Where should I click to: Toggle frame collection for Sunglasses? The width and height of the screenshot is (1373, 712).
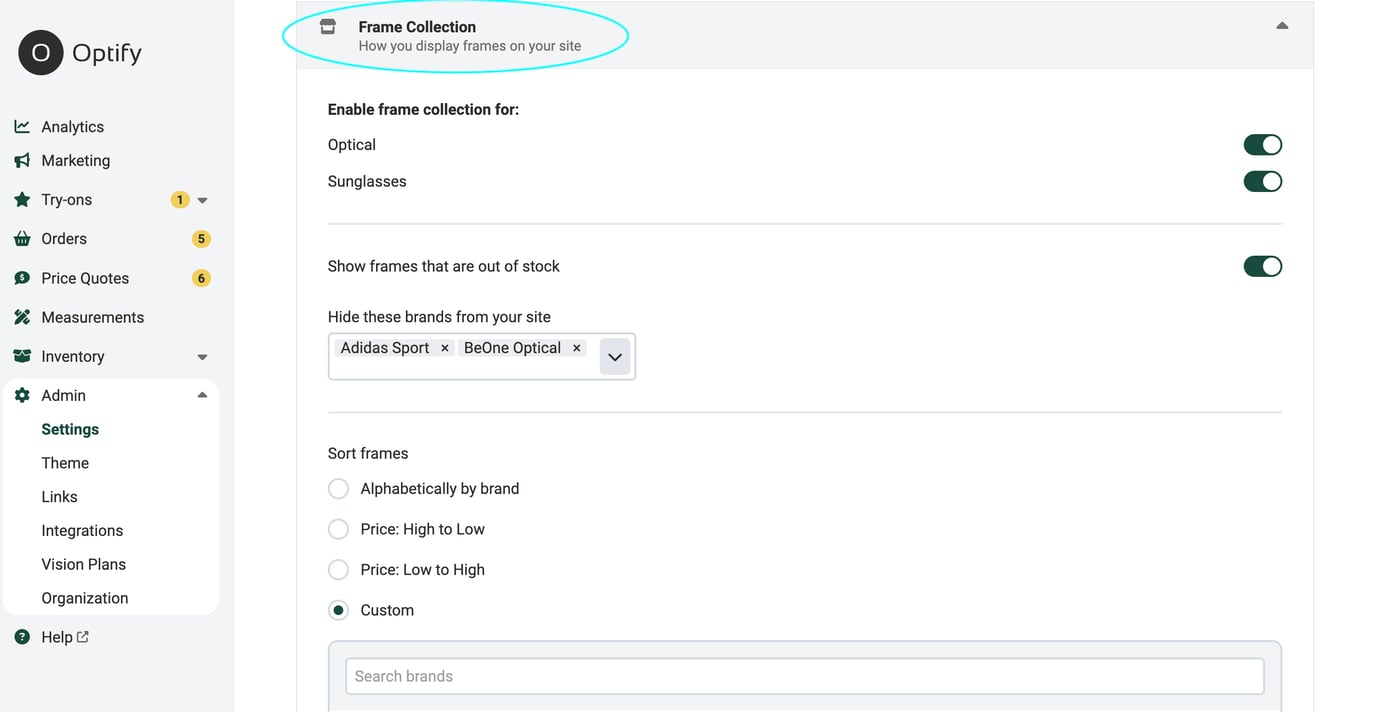click(1262, 181)
